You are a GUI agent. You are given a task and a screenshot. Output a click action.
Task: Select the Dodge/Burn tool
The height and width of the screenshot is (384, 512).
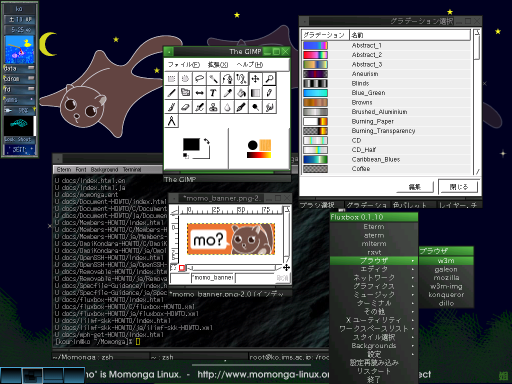(255, 107)
